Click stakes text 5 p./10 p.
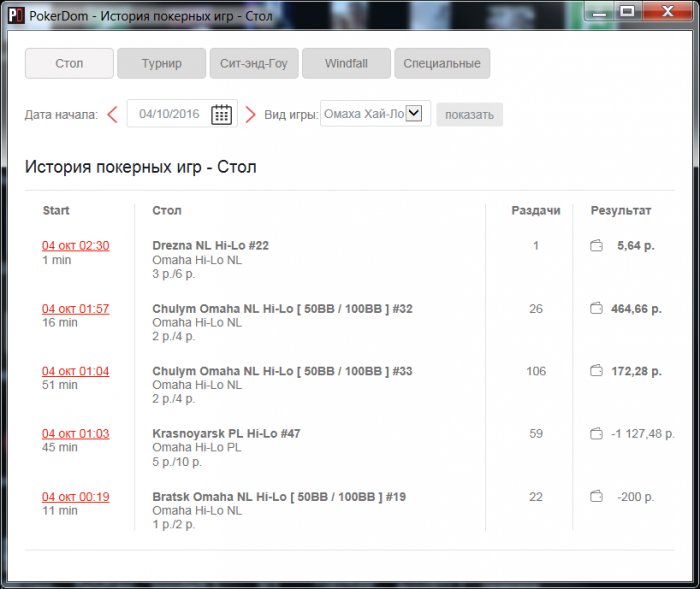This screenshot has width=700, height=589. [177, 462]
